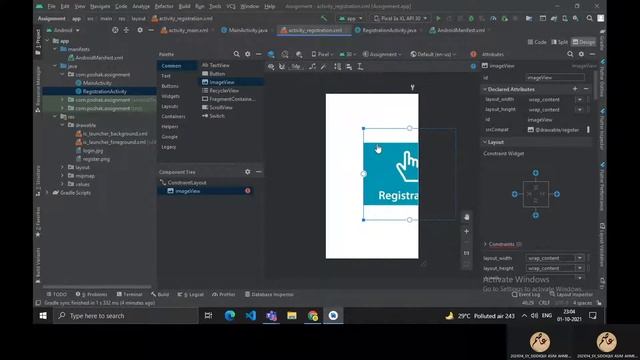Collapse the Declared Attributes section

click(485, 89)
